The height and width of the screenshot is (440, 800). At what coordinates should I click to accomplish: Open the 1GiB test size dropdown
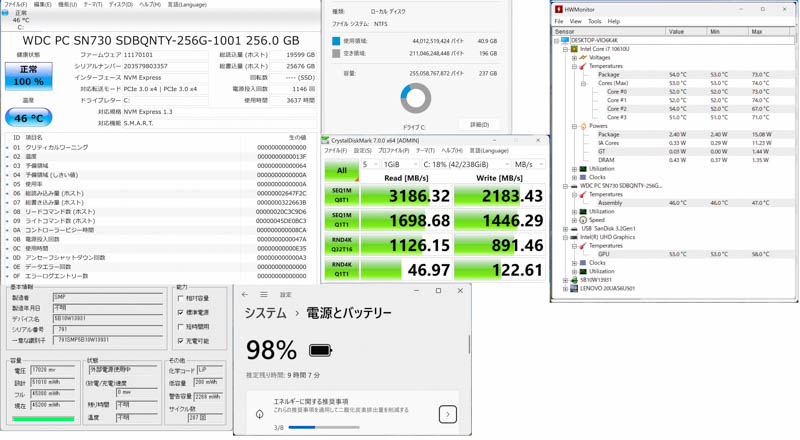401,164
